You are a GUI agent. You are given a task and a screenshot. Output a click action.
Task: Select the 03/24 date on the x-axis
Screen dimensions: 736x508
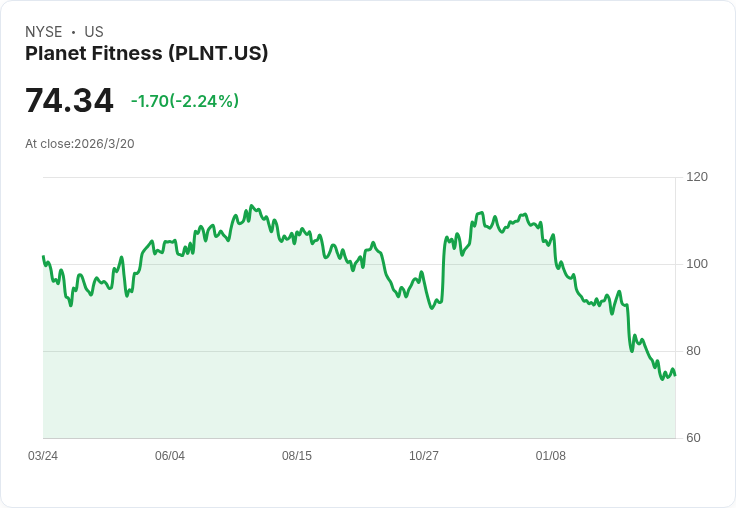pos(43,456)
